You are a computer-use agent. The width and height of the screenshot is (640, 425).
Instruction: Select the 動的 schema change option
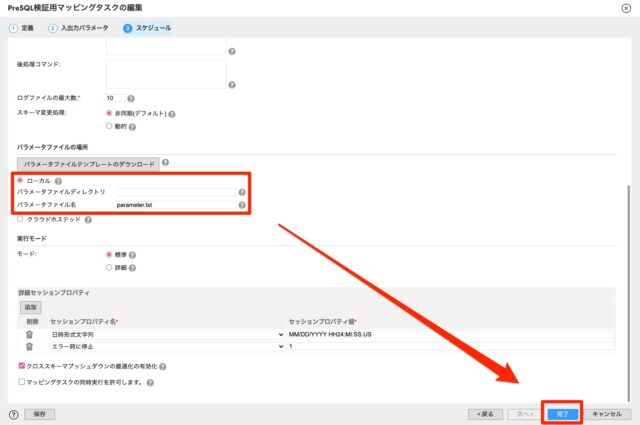[x=109, y=126]
